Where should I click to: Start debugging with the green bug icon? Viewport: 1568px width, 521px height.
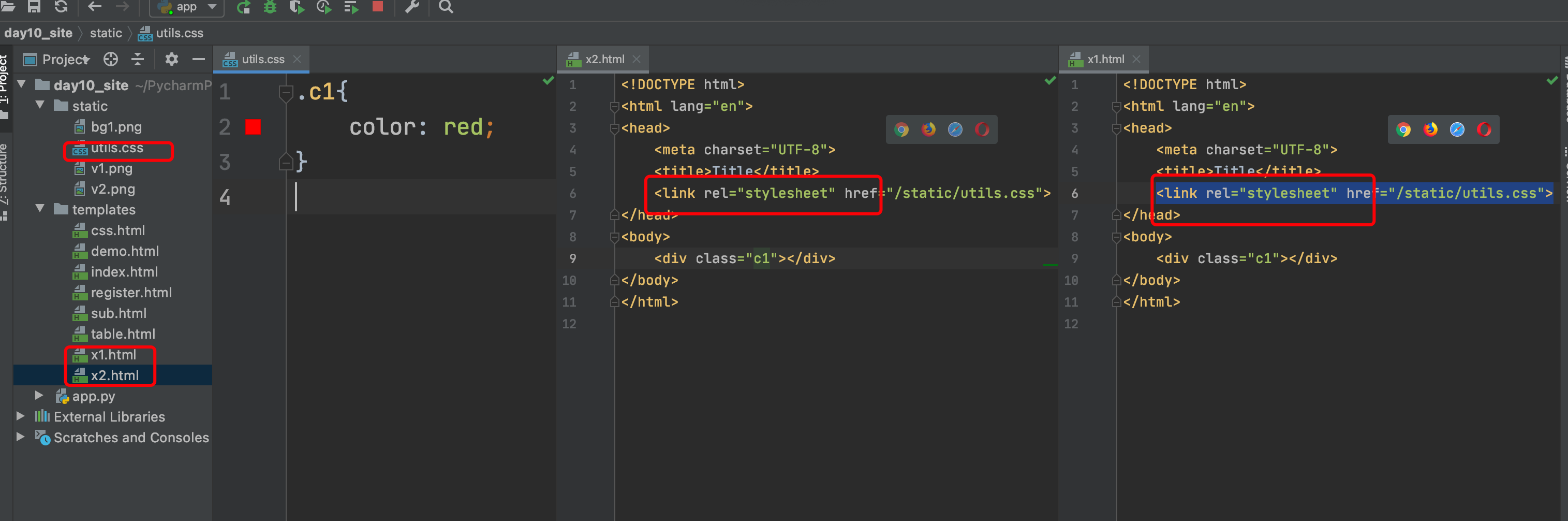(270, 7)
